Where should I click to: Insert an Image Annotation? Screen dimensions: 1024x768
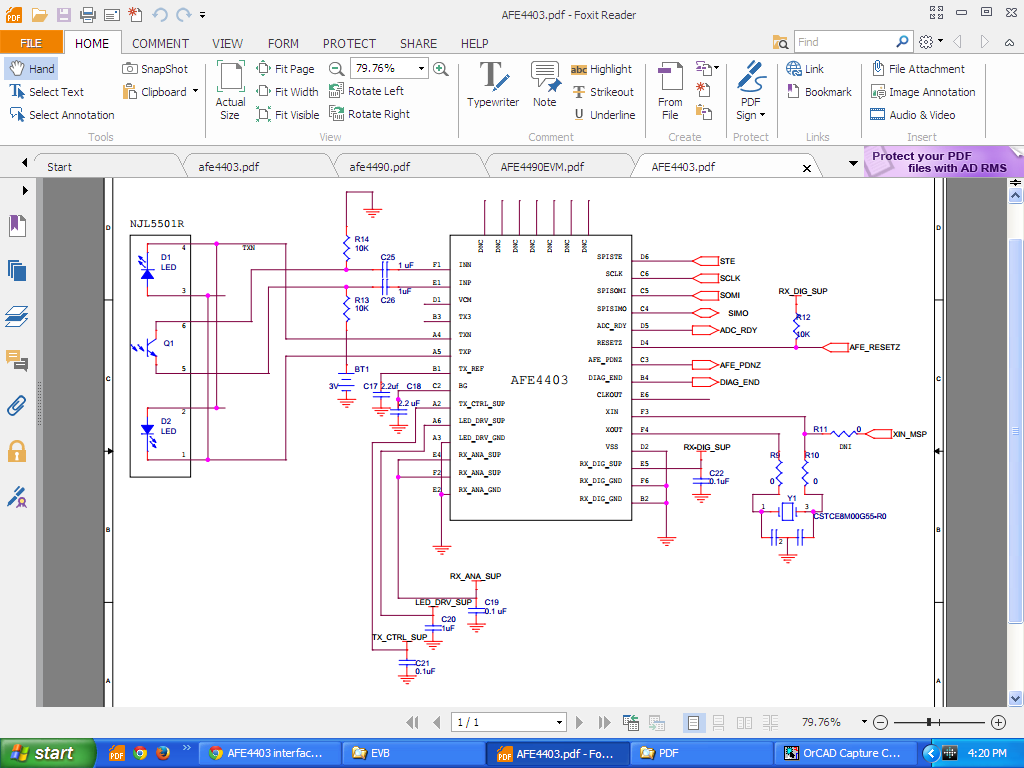[x=923, y=92]
